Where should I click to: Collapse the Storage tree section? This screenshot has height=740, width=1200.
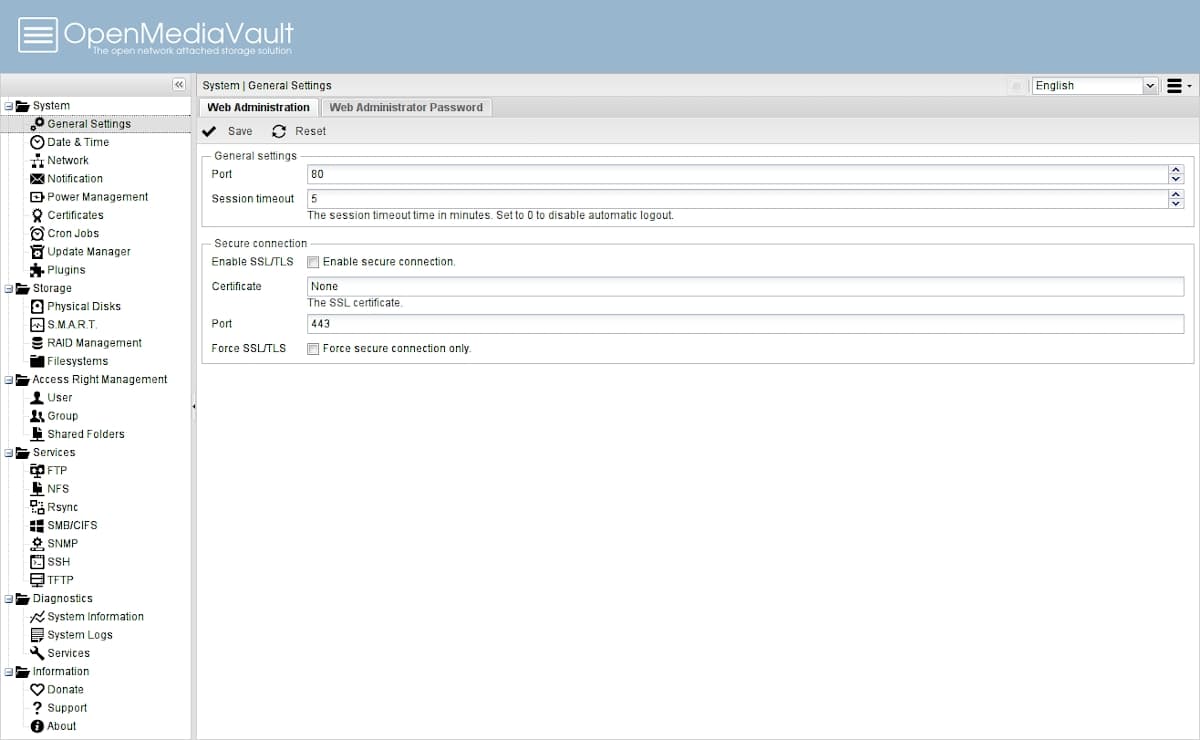[x=9, y=289]
